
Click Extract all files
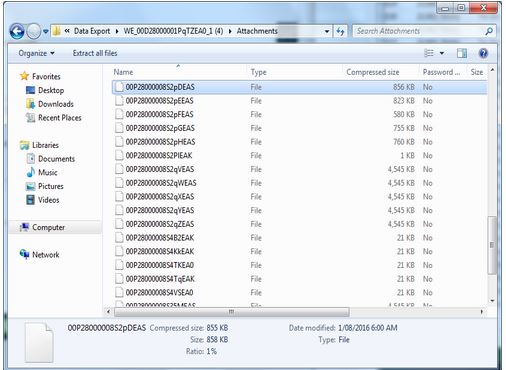pos(95,53)
